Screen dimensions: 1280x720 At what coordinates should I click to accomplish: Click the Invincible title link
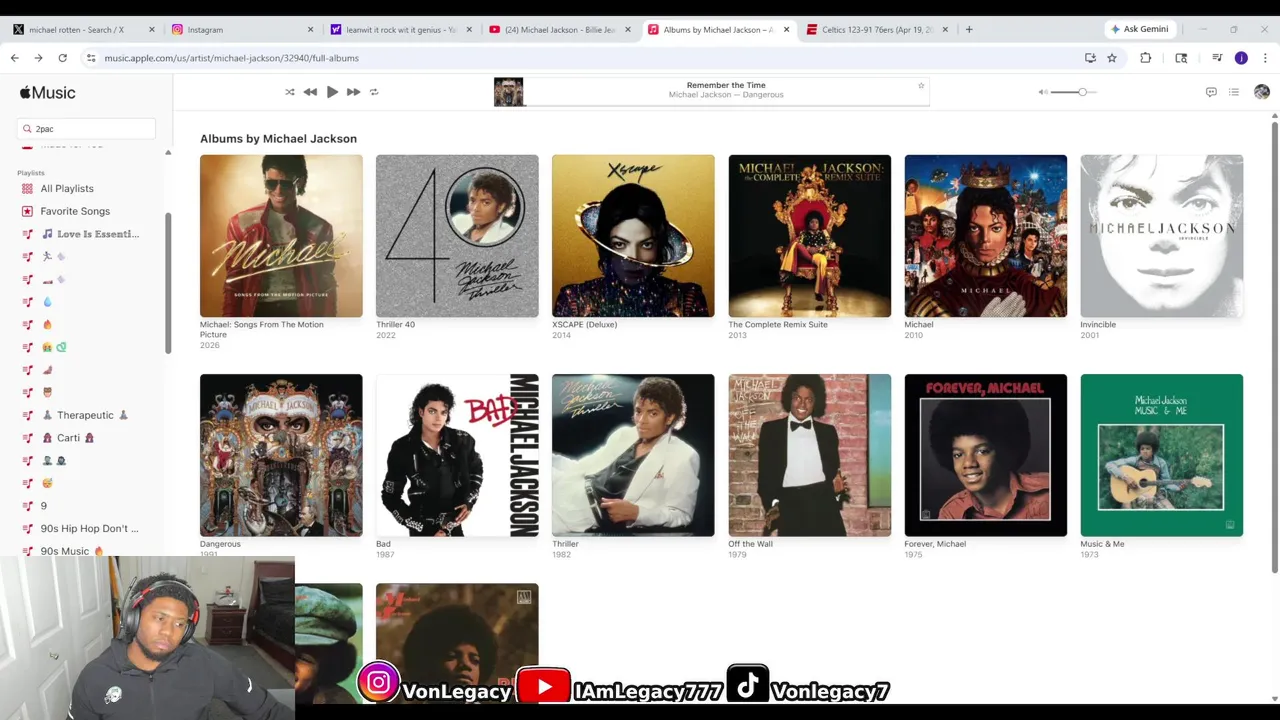(x=1098, y=325)
